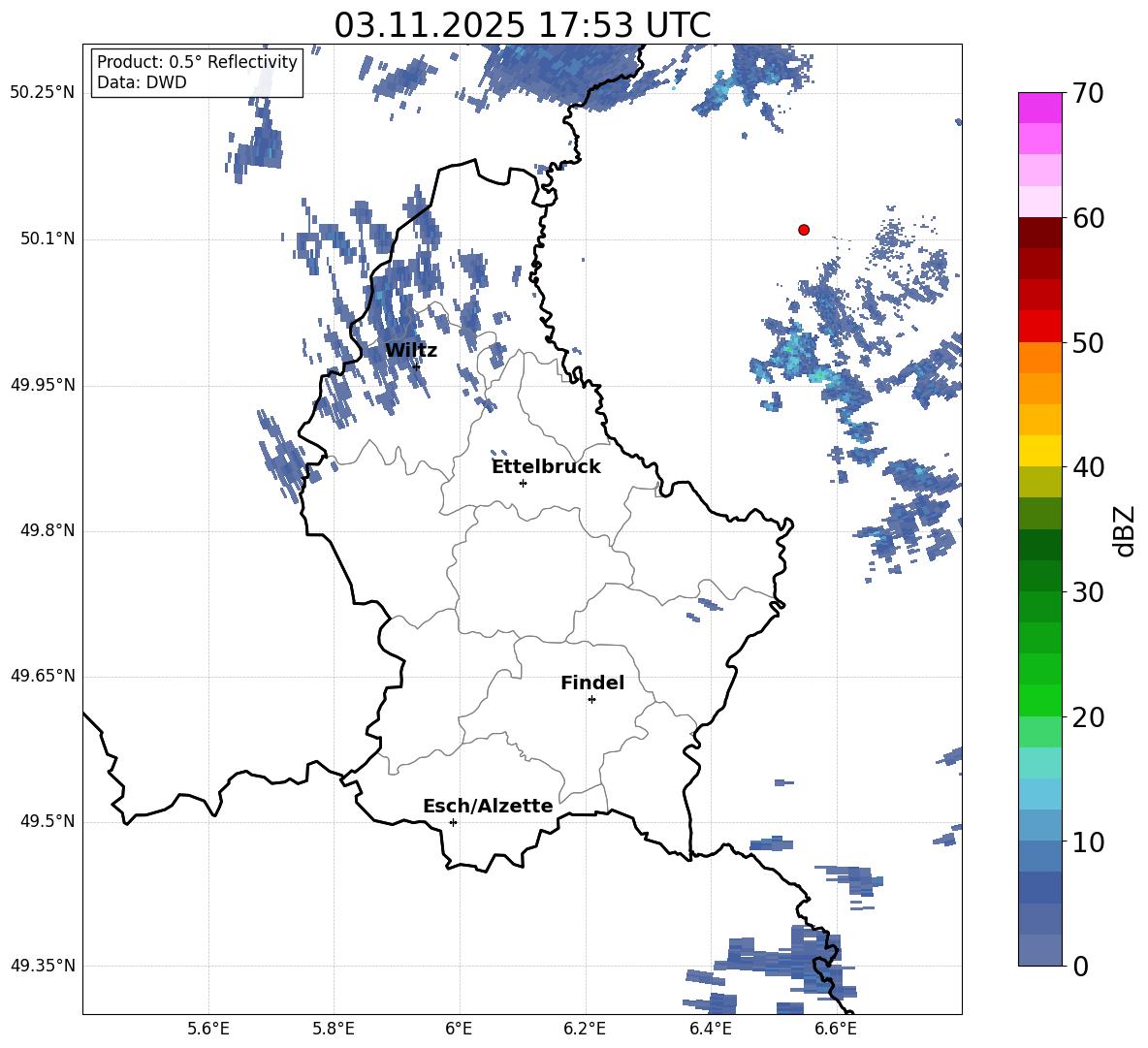Click the 49.8°N latitude label

point(48,530)
